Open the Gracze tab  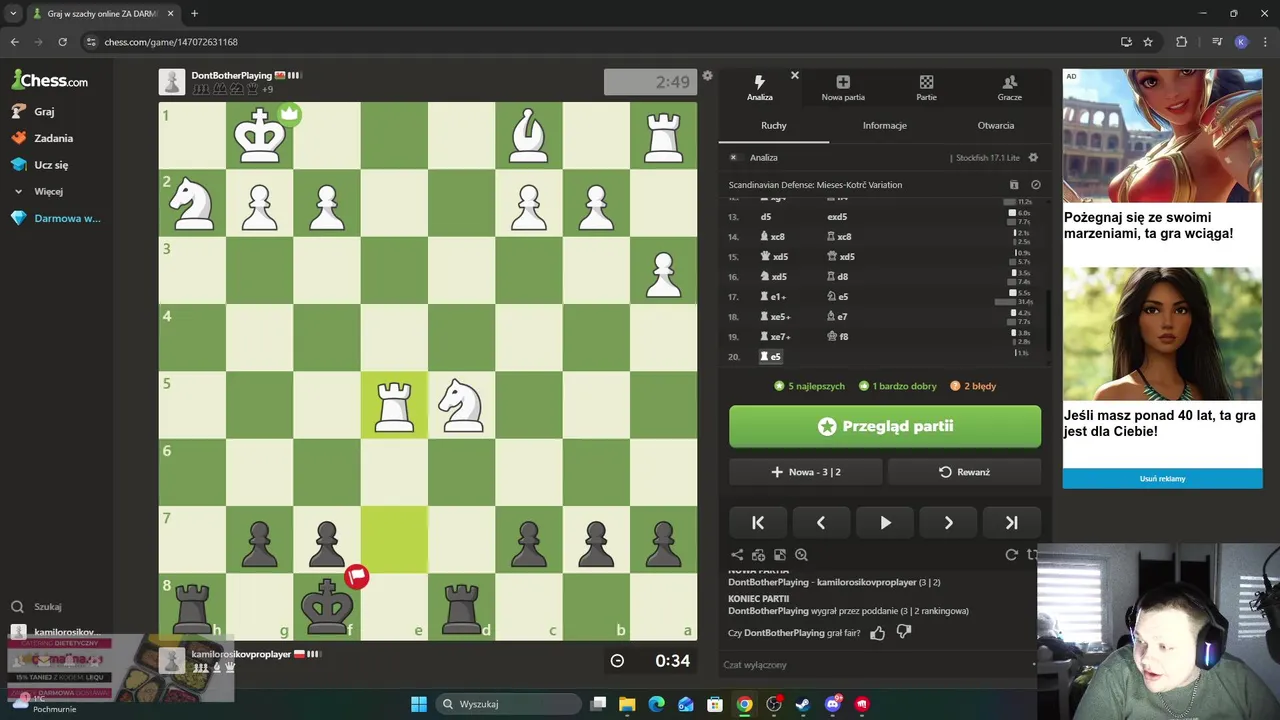coord(1009,88)
